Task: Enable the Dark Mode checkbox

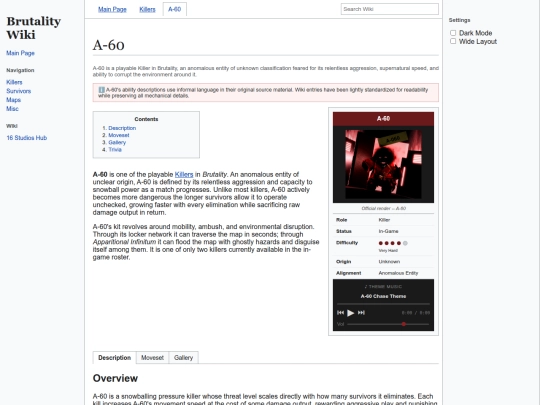Action: pos(453,33)
